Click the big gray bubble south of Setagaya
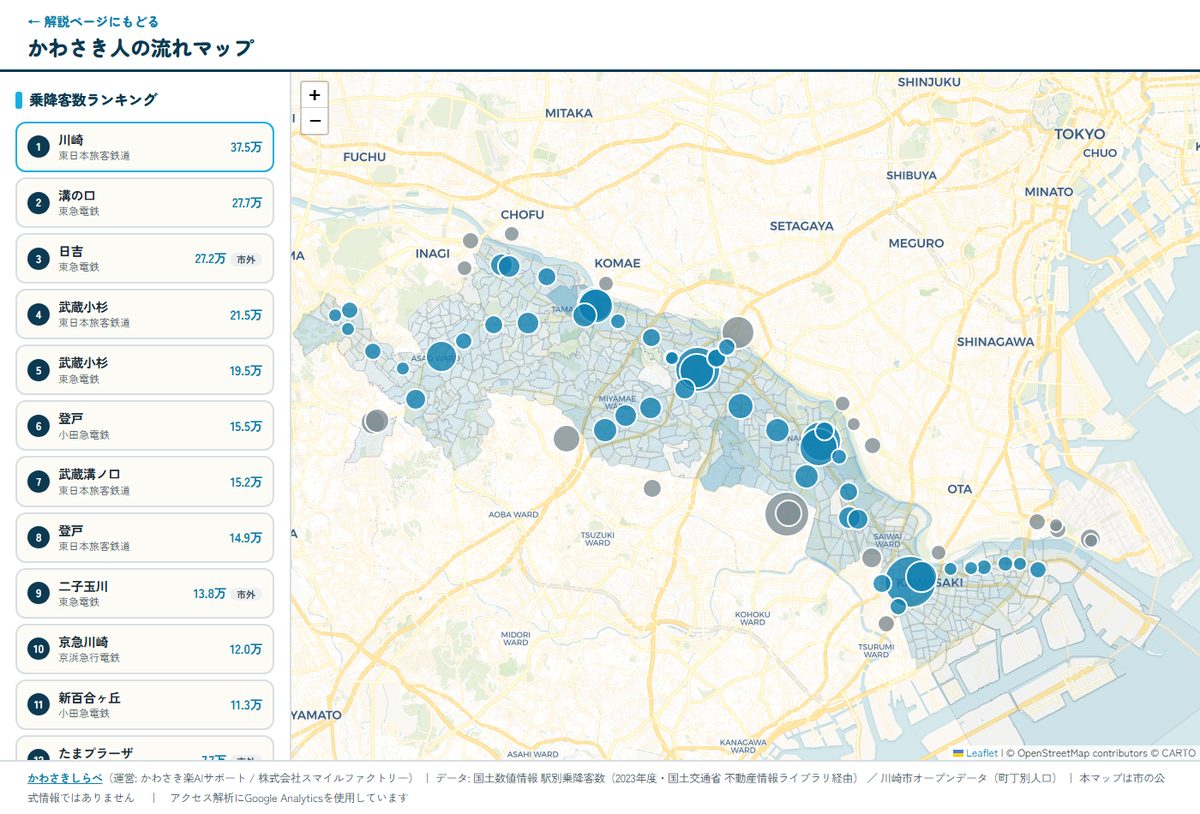1200x814 pixels. pos(737,332)
